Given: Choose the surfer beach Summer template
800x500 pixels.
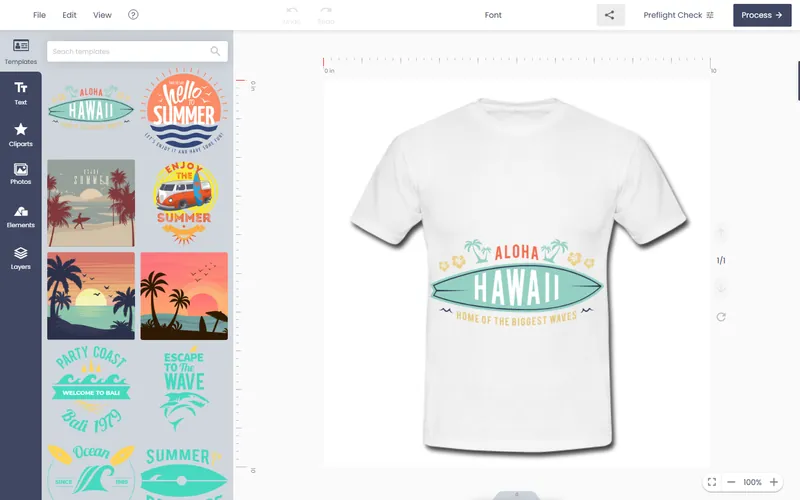Looking at the screenshot, I should pyautogui.click(x=91, y=203).
